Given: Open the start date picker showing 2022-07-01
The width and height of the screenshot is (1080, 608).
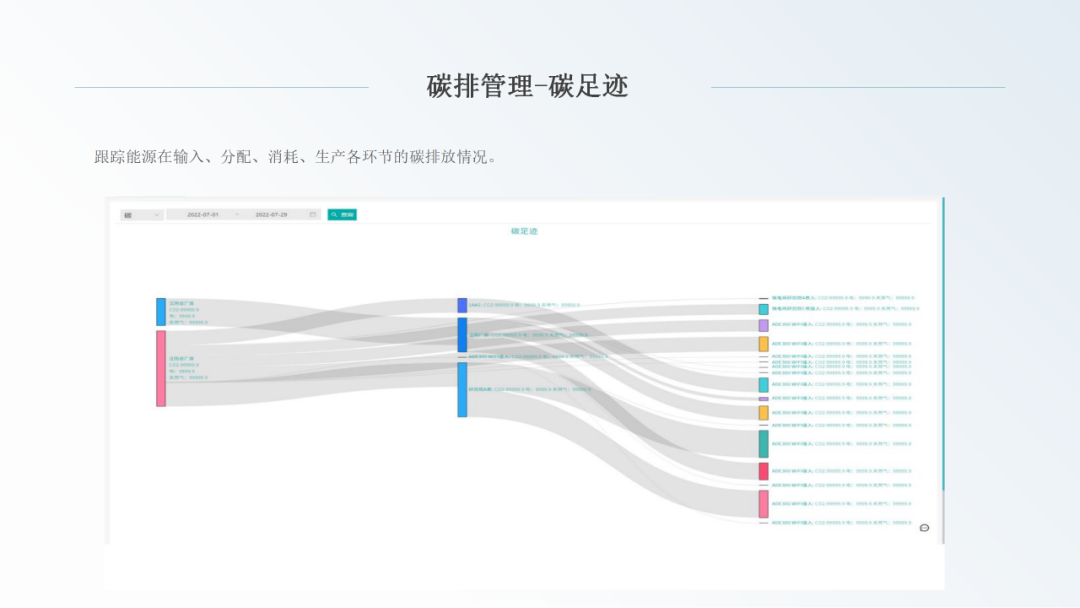Looking at the screenshot, I should click(x=205, y=213).
